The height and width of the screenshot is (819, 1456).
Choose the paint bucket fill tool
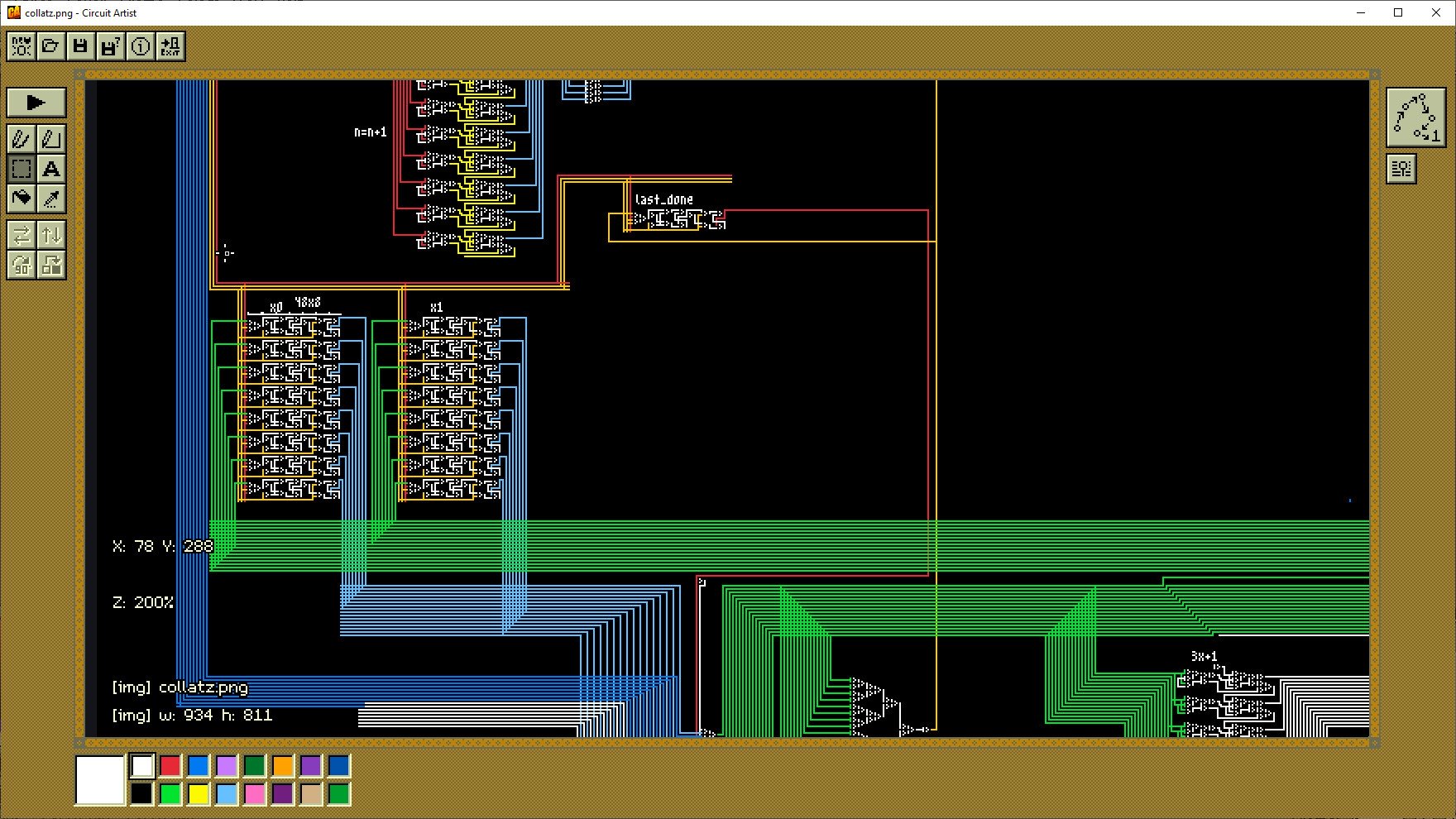pyautogui.click(x=22, y=199)
